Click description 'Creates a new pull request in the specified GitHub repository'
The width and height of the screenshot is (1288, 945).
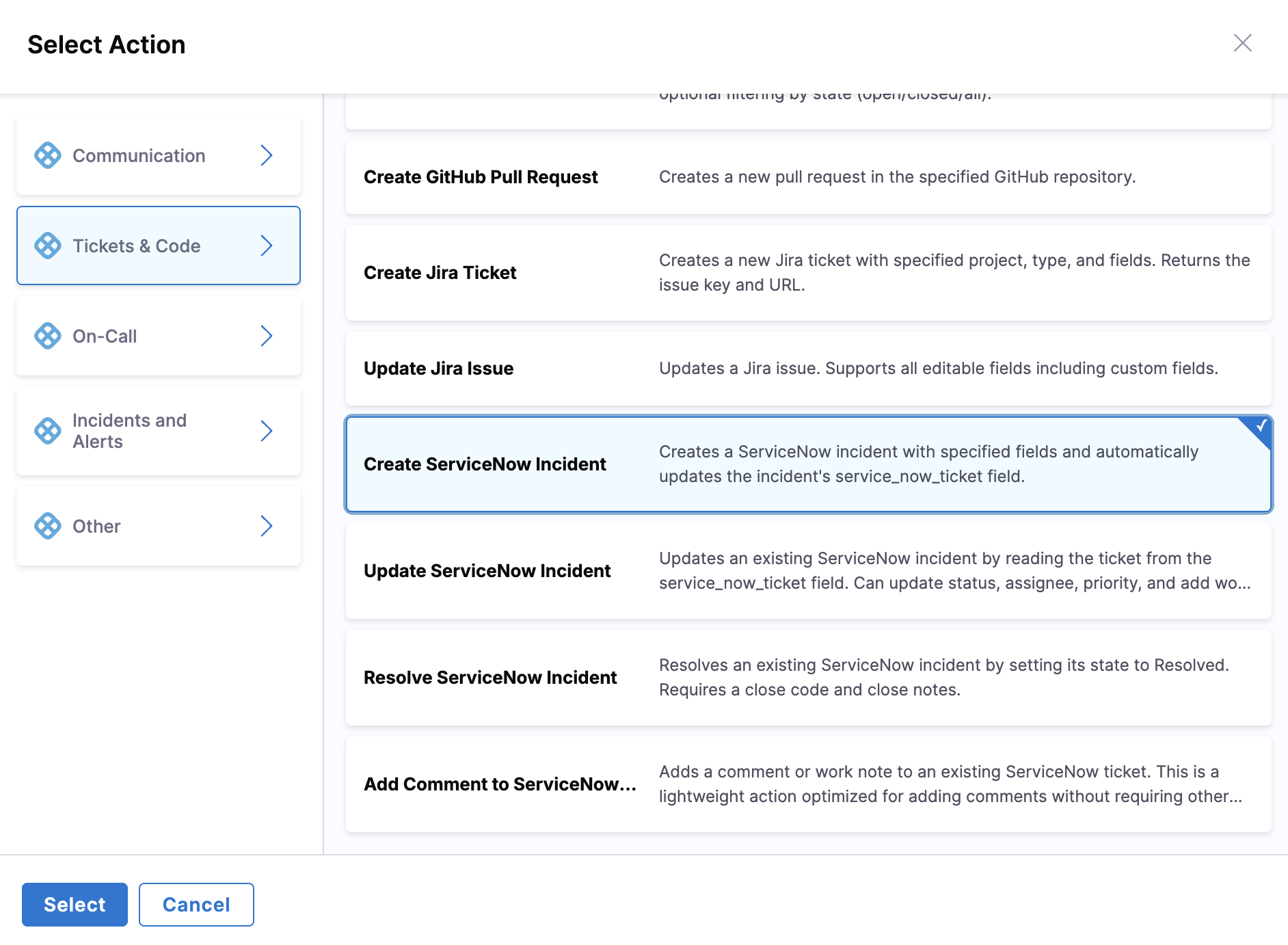pyautogui.click(x=897, y=177)
